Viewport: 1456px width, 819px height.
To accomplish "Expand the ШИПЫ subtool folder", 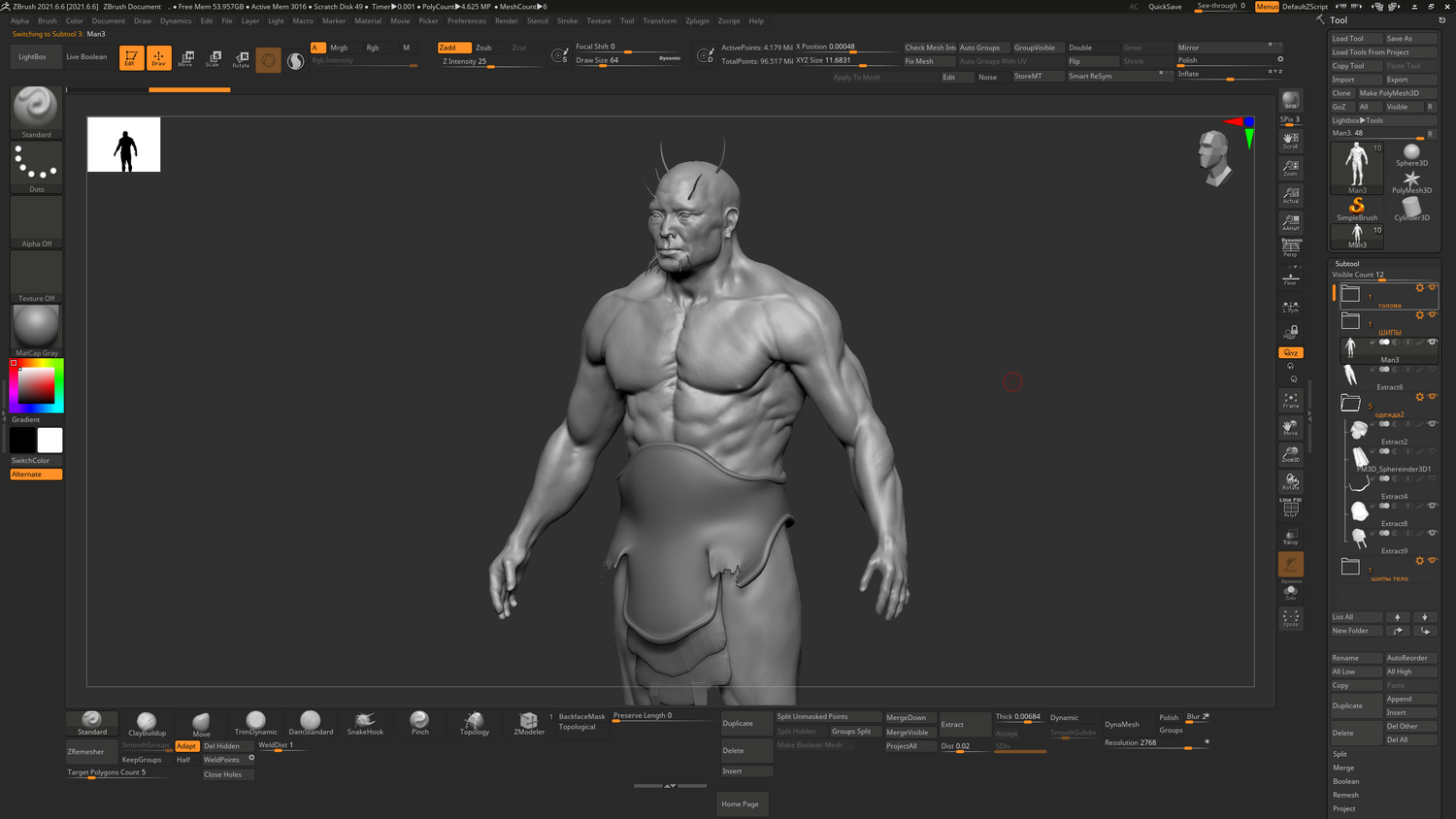I will [1350, 320].
